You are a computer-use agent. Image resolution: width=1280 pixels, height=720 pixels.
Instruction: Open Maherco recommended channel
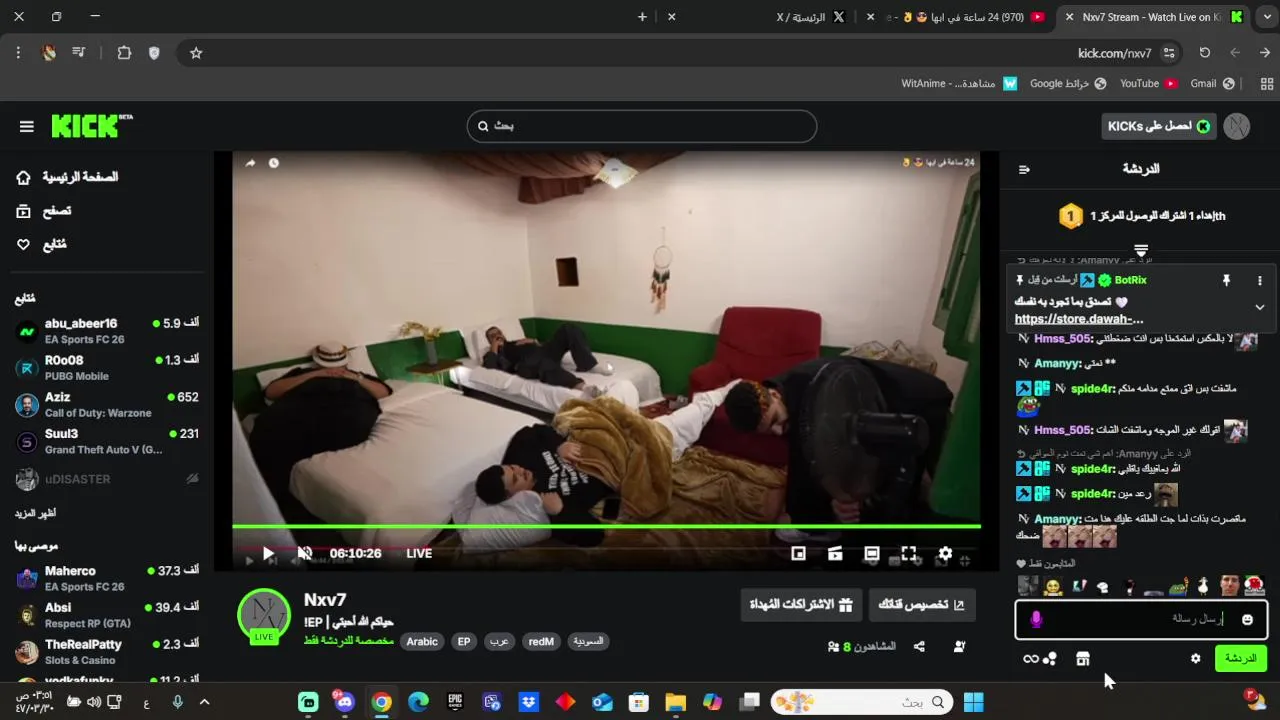pos(106,578)
